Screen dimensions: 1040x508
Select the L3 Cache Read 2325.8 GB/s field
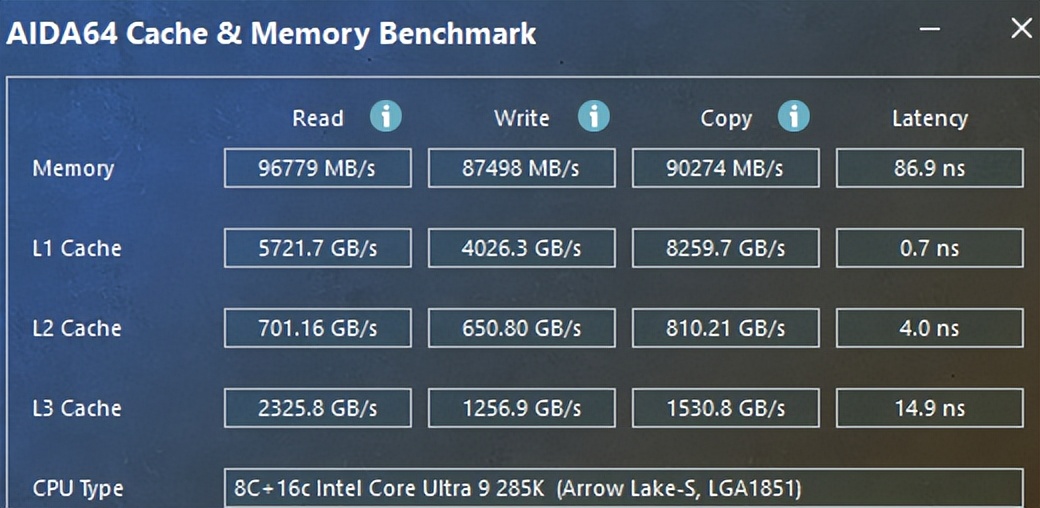317,408
